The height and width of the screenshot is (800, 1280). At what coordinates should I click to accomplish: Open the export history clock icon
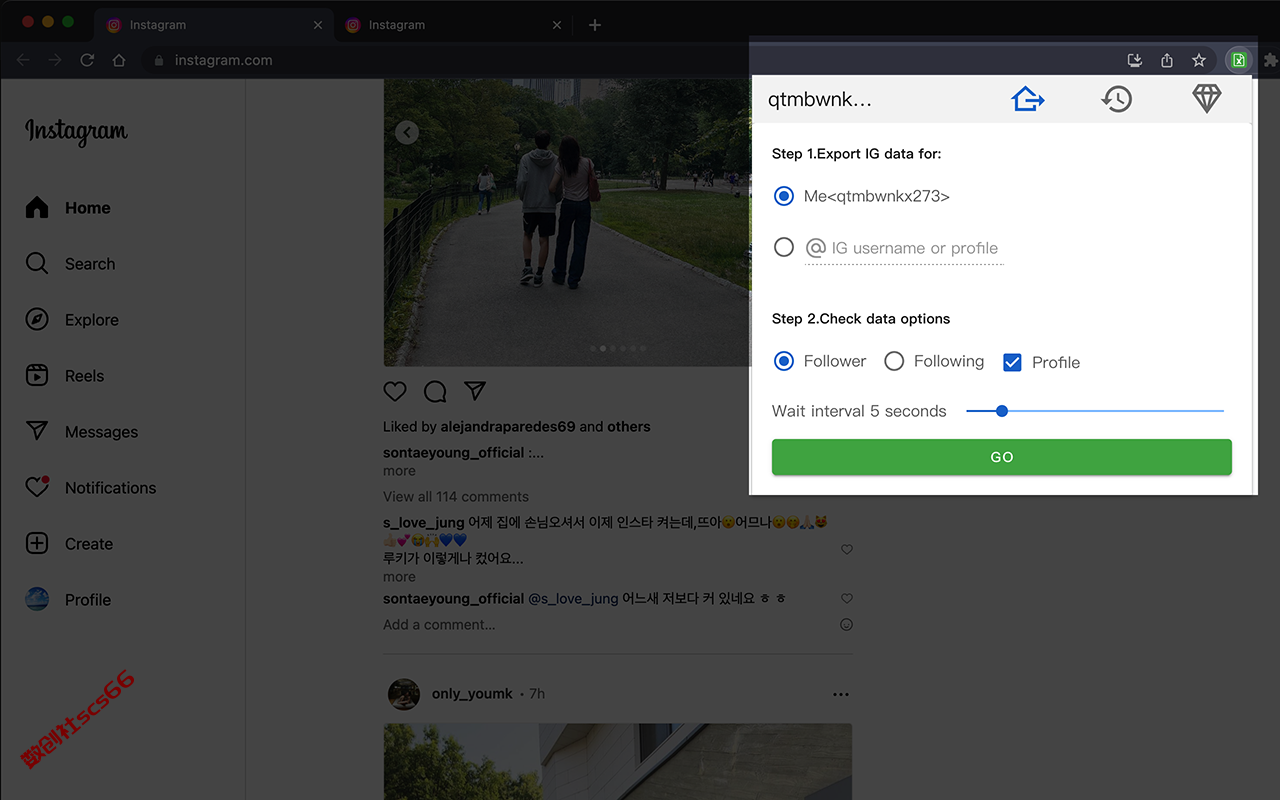(x=1117, y=99)
